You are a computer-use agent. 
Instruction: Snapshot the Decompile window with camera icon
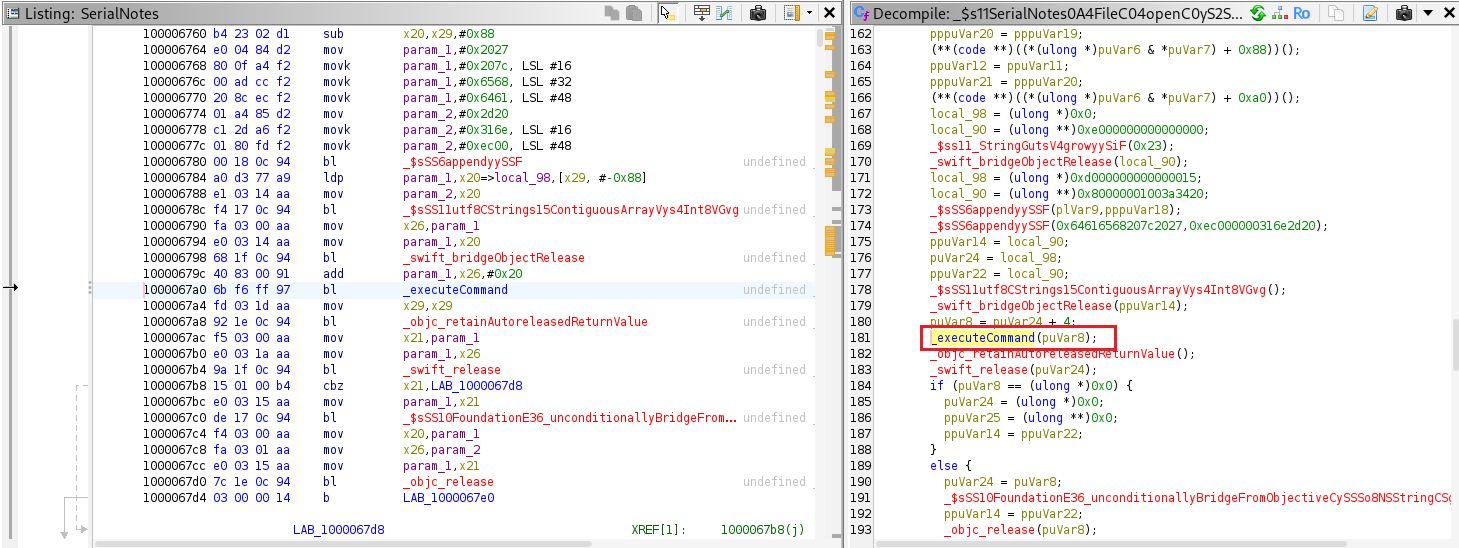tap(1403, 13)
